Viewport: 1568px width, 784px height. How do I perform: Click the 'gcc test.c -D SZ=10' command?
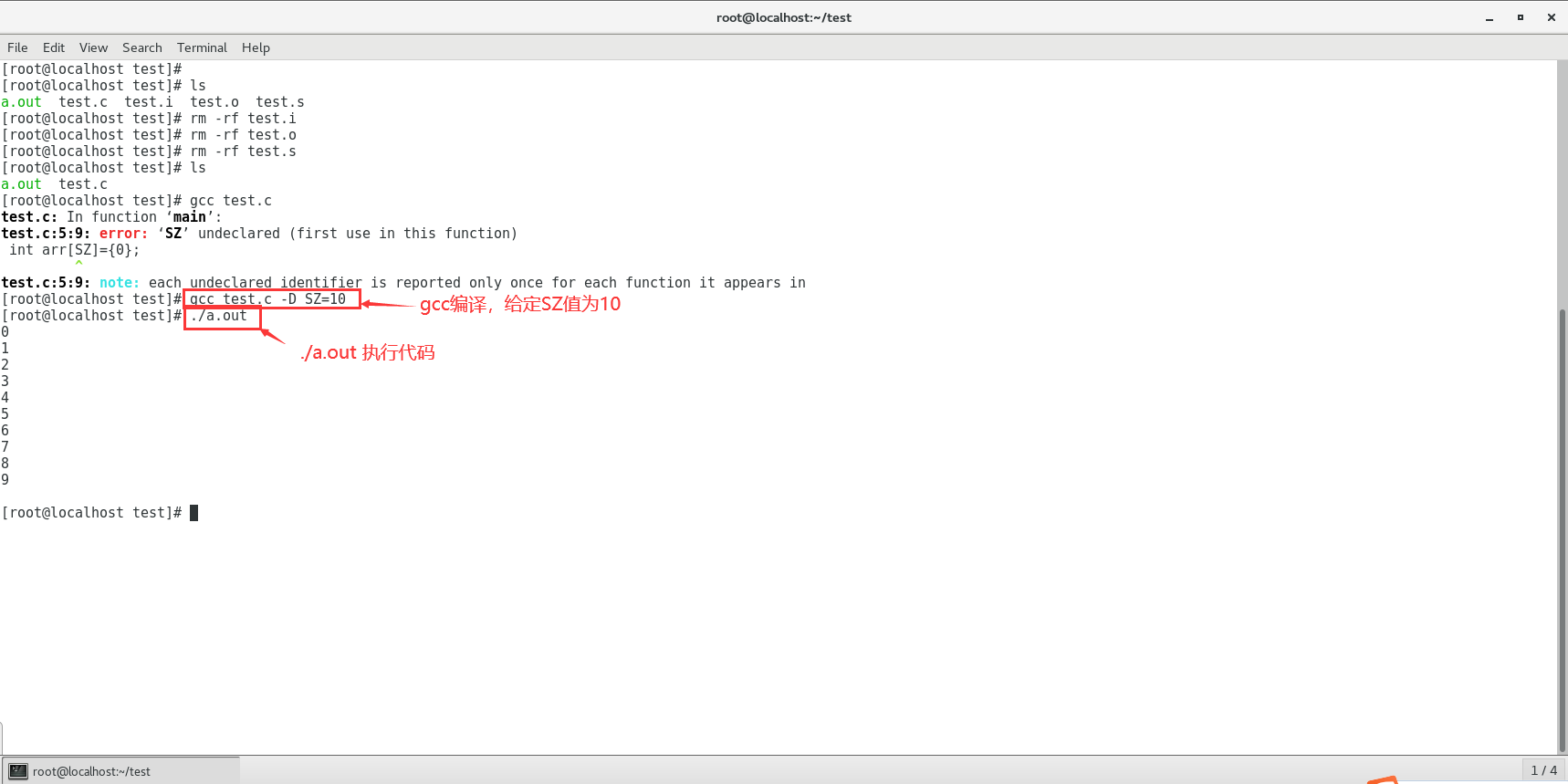268,299
